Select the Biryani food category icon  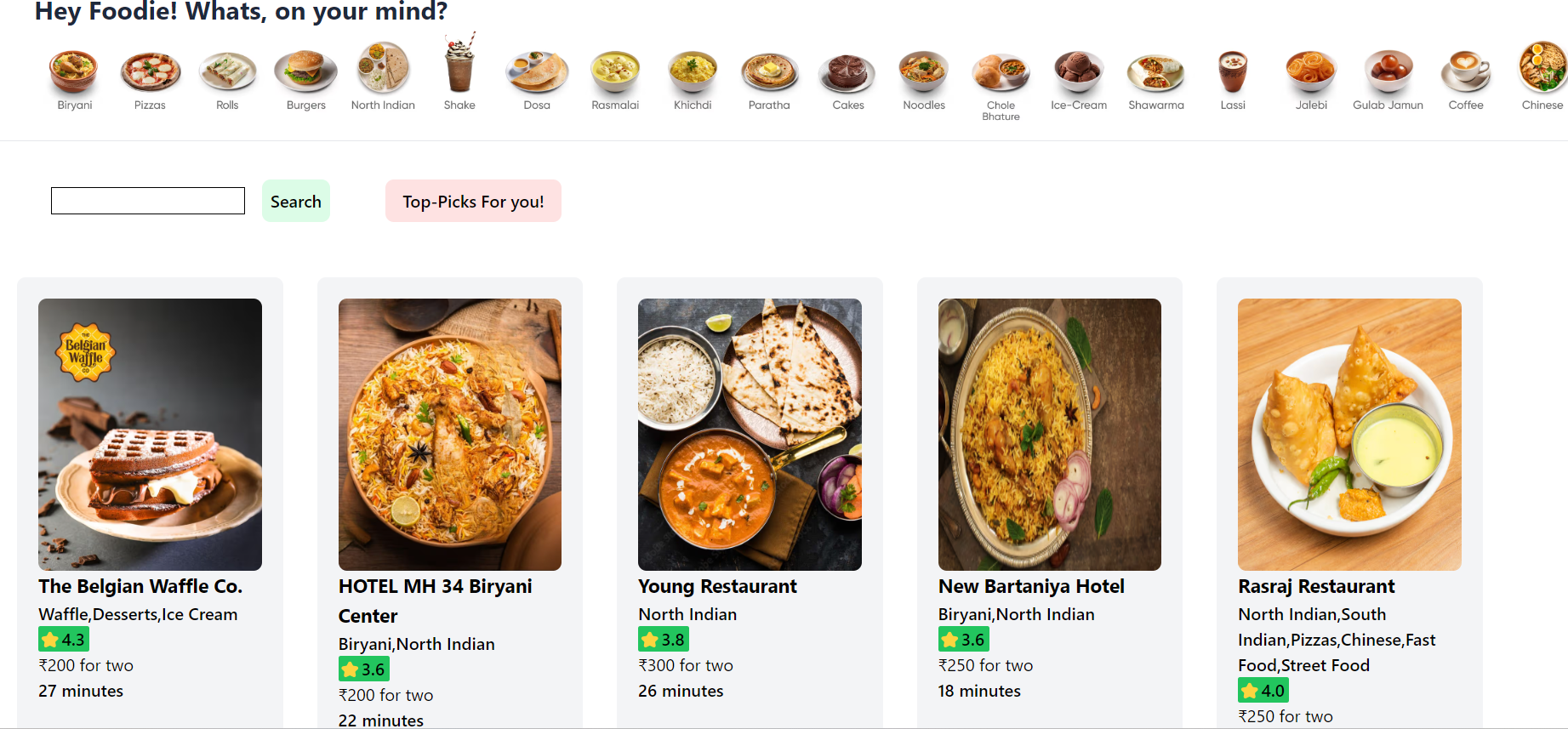point(74,71)
